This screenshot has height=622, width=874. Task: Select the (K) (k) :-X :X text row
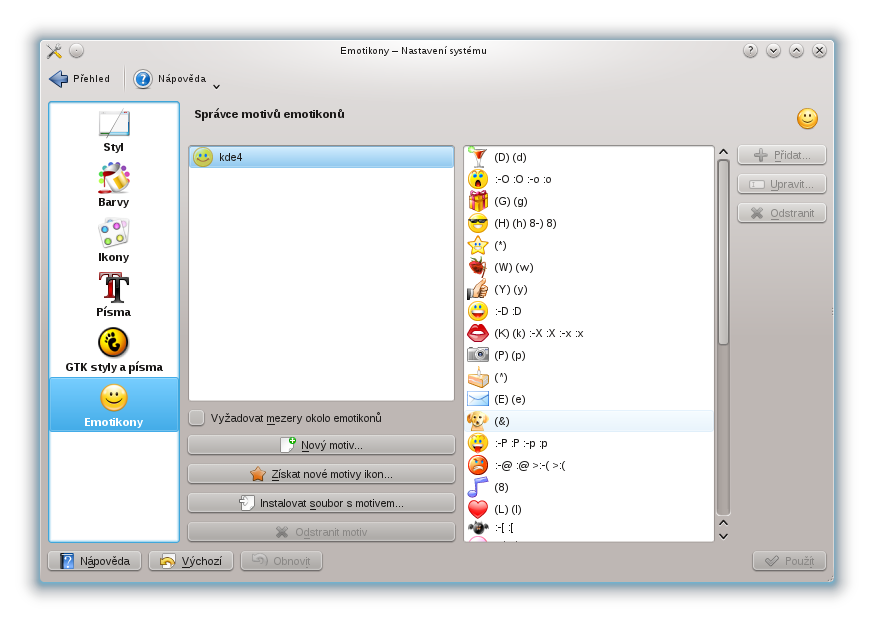point(538,333)
